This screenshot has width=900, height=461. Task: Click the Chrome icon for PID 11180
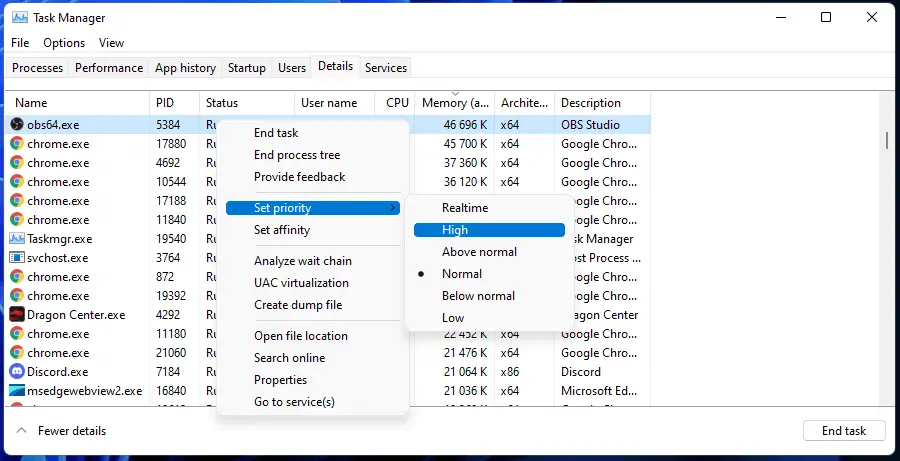(17, 334)
